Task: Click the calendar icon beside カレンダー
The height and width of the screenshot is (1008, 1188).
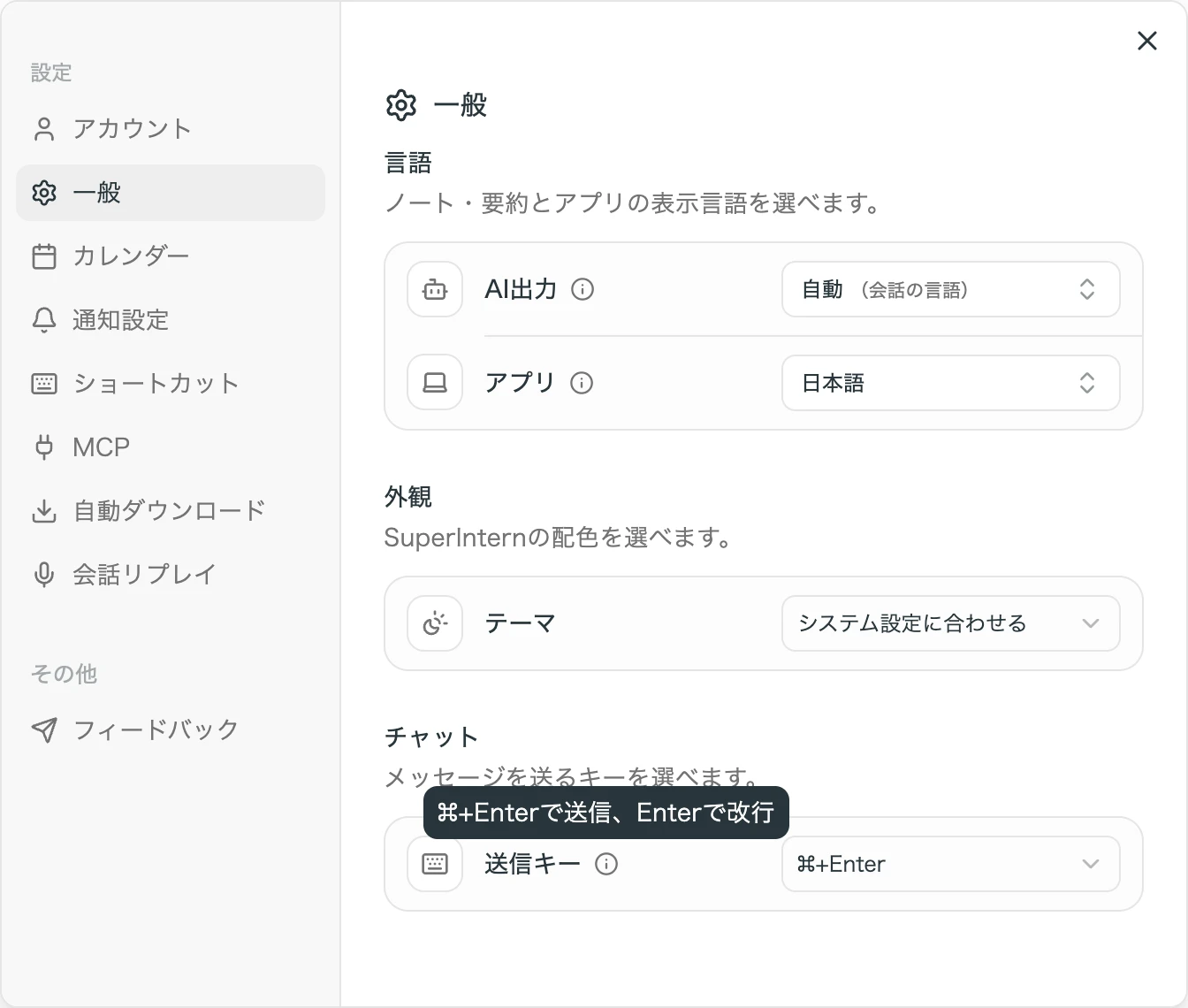Action: (44, 256)
